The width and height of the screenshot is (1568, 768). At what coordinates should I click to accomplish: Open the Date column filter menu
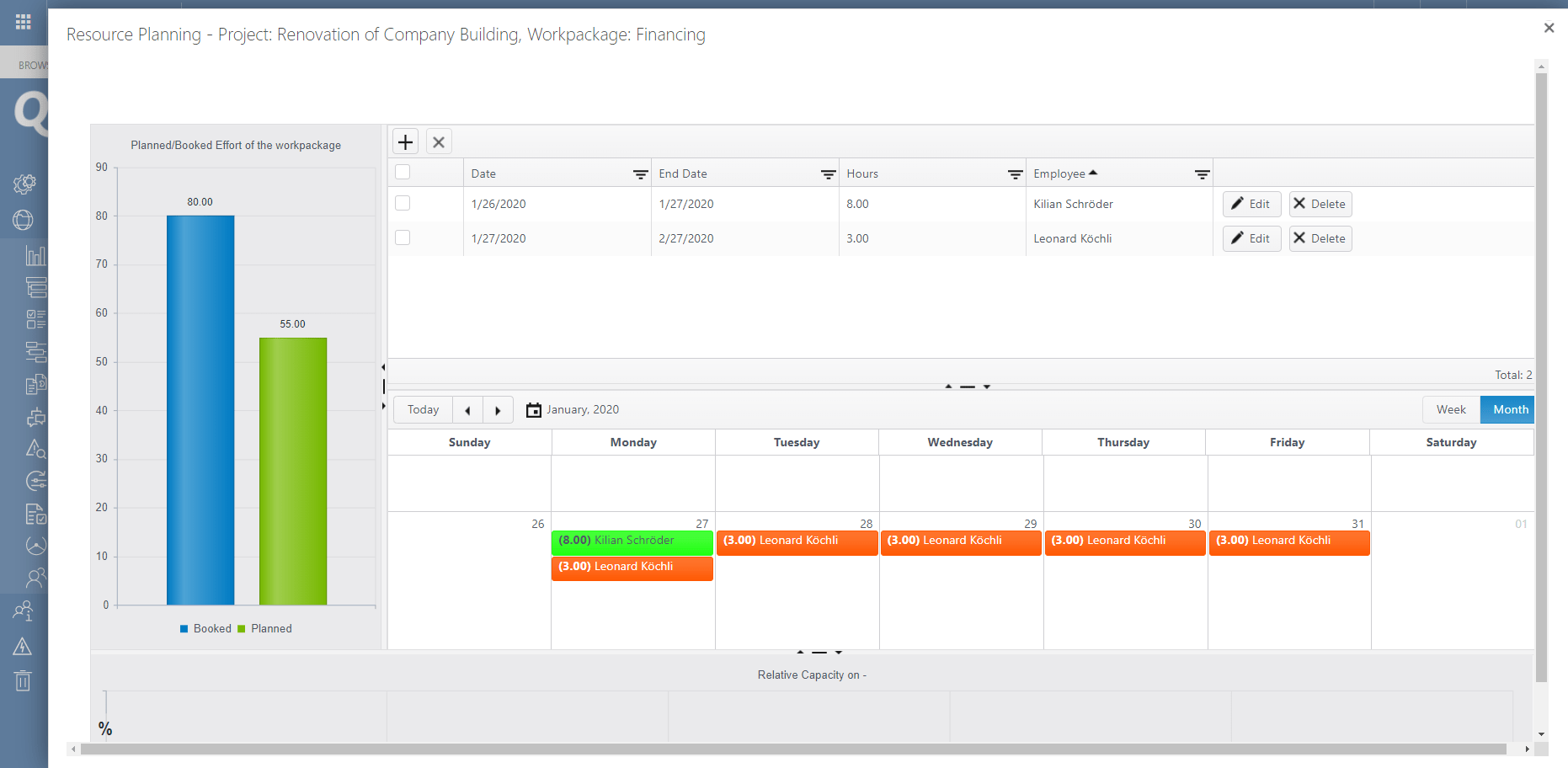640,174
